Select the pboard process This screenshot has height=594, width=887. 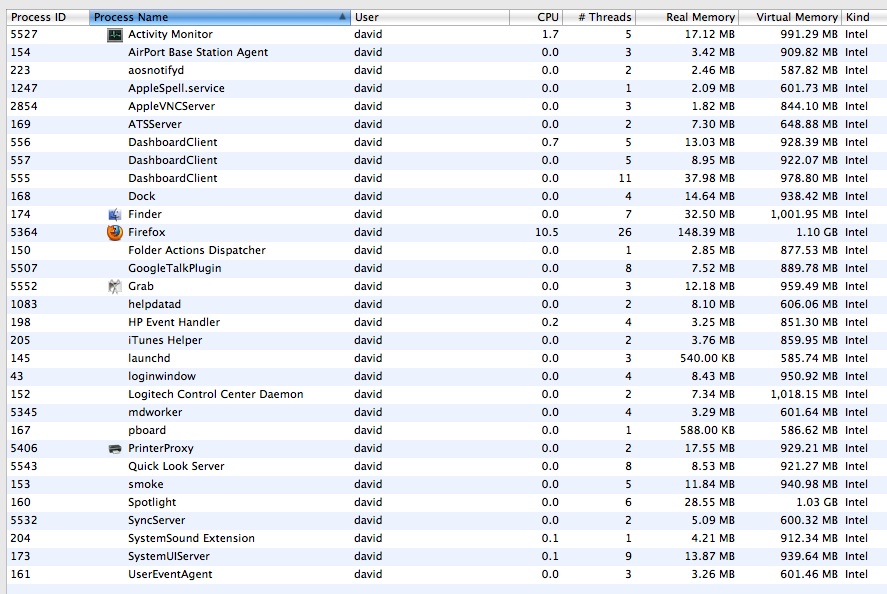147,431
